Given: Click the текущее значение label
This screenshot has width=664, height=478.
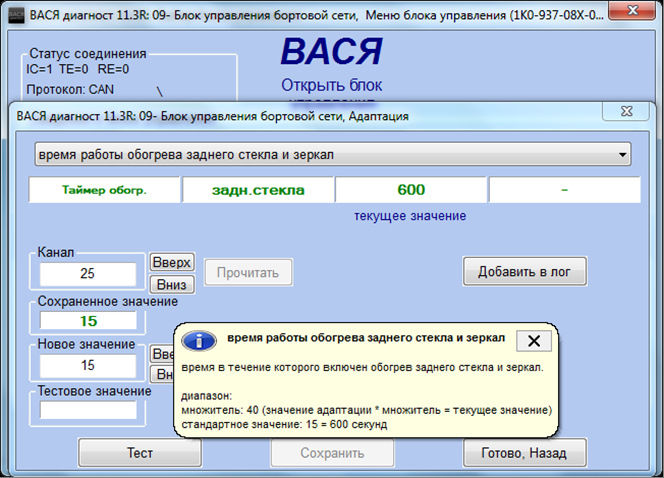Looking at the screenshot, I should tap(410, 216).
